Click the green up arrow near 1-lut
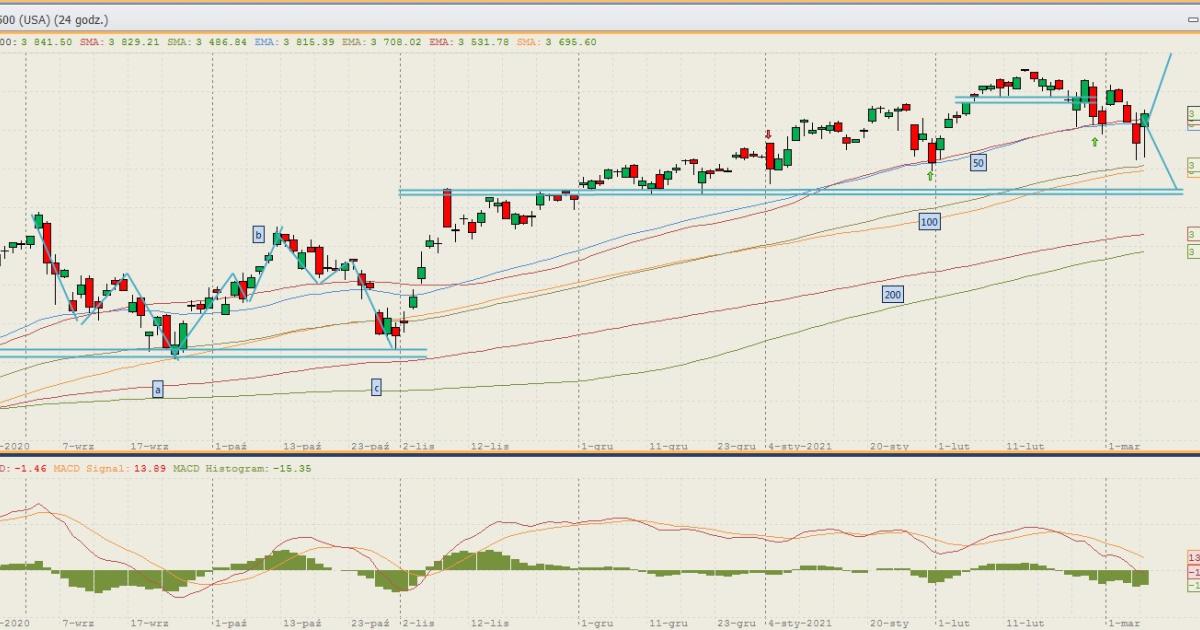 coord(930,176)
